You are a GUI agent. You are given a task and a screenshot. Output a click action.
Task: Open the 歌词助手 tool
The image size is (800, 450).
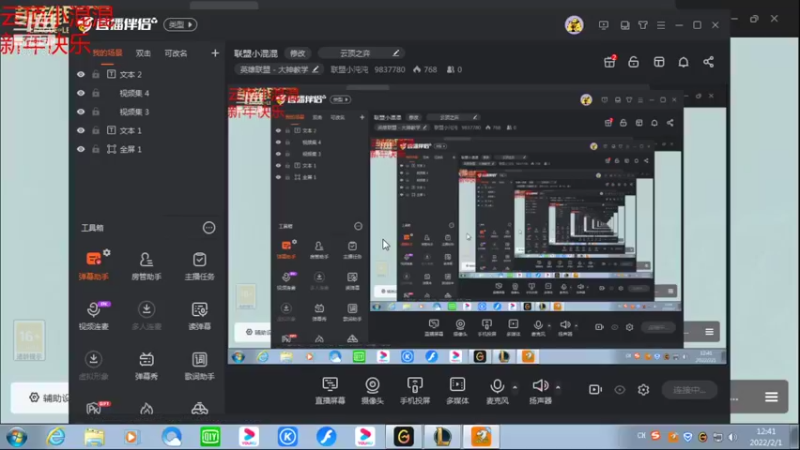pyautogui.click(x=199, y=365)
